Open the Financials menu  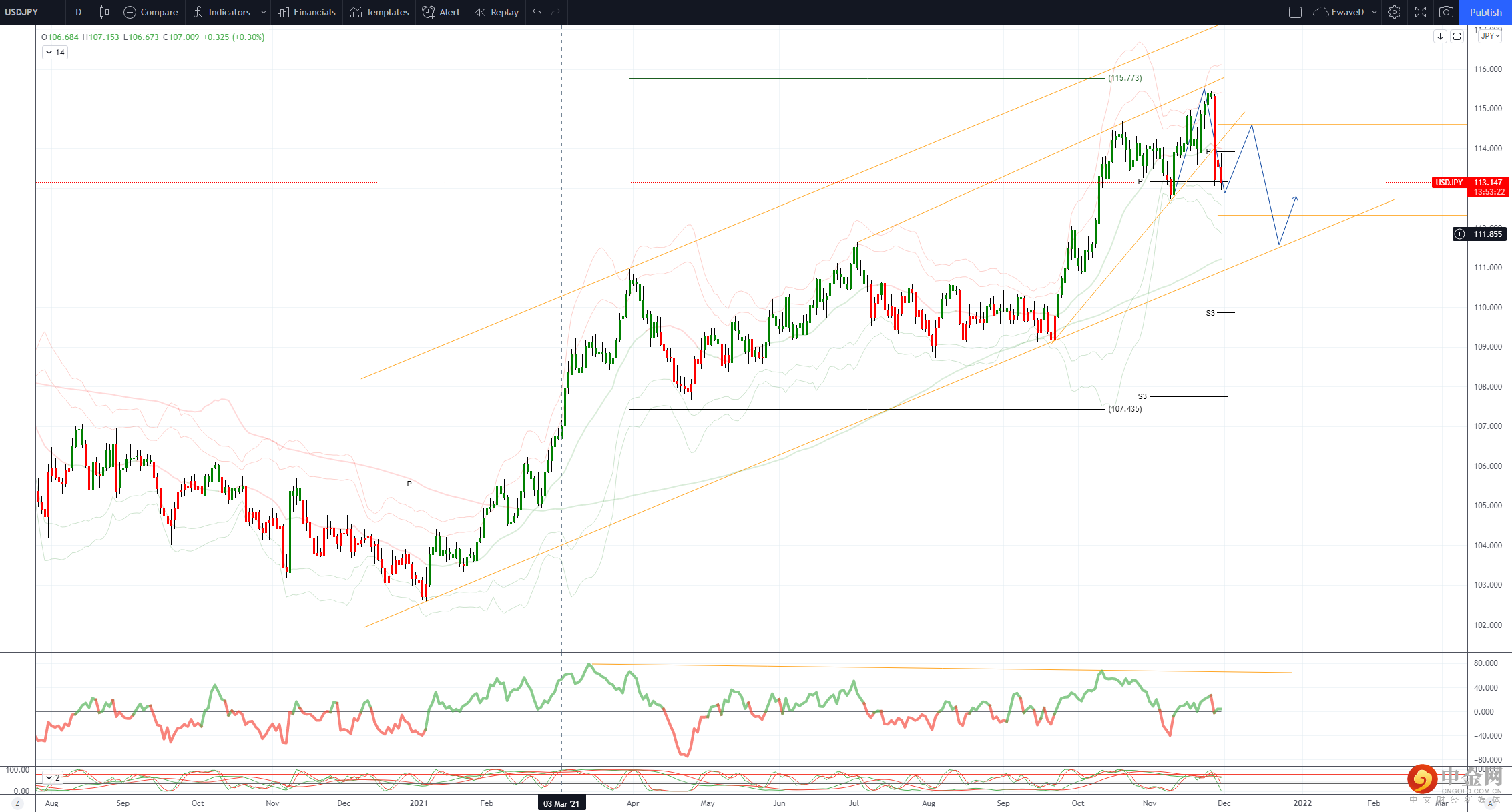pos(307,12)
